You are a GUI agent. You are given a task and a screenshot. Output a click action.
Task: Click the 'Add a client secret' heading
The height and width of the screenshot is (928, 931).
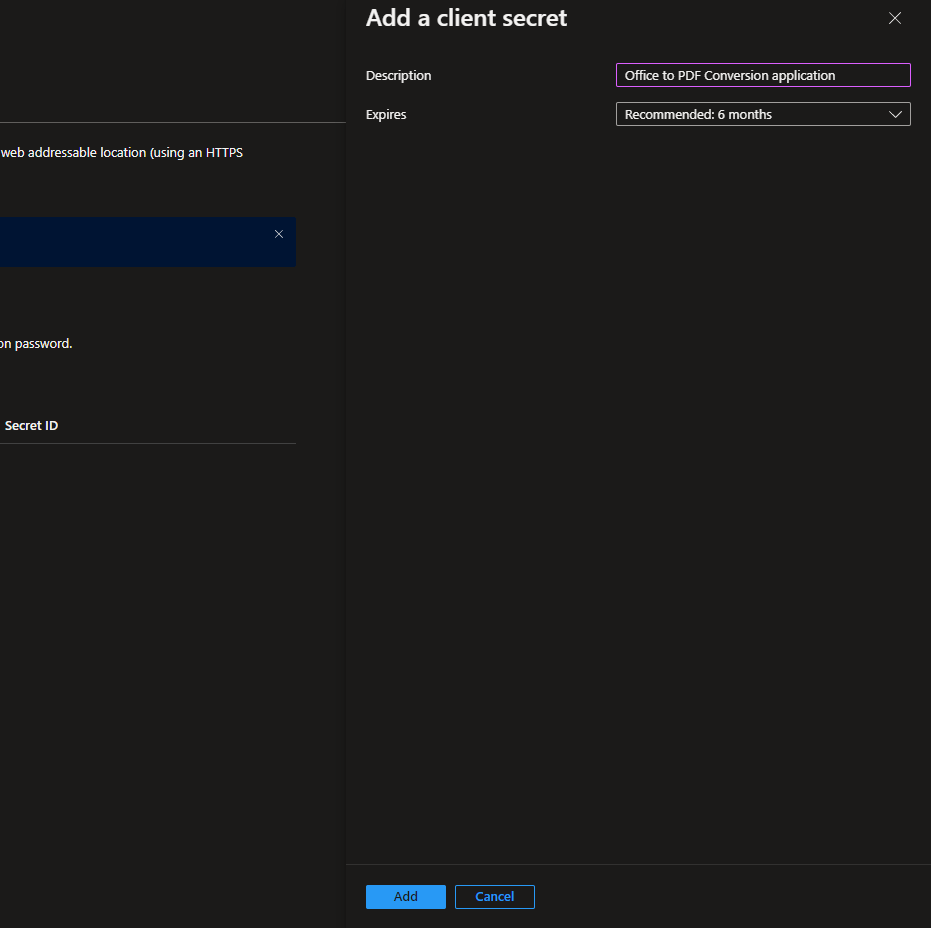pyautogui.click(x=466, y=18)
